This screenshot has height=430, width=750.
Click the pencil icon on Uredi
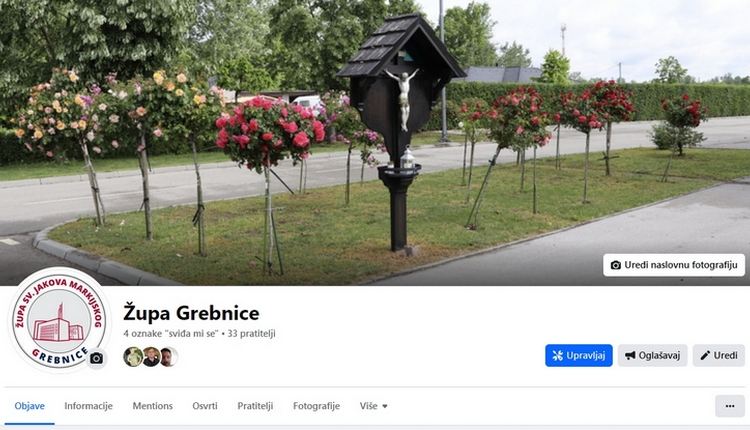pos(705,355)
